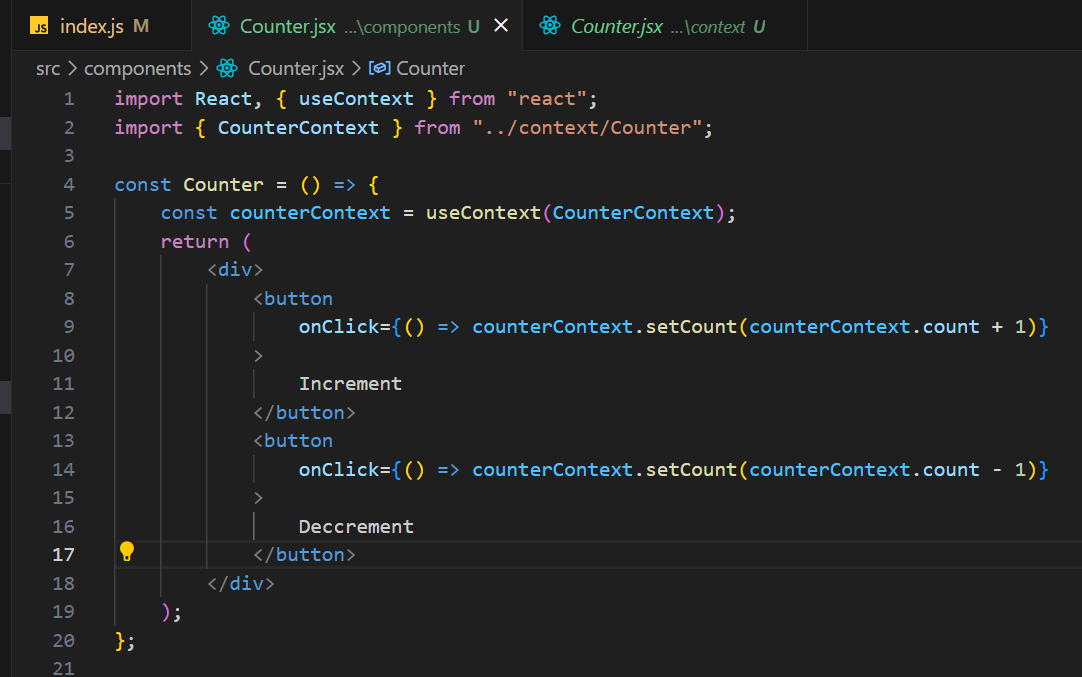This screenshot has height=677, width=1082.
Task: Click setCount on line 9
Action: [x=691, y=327]
